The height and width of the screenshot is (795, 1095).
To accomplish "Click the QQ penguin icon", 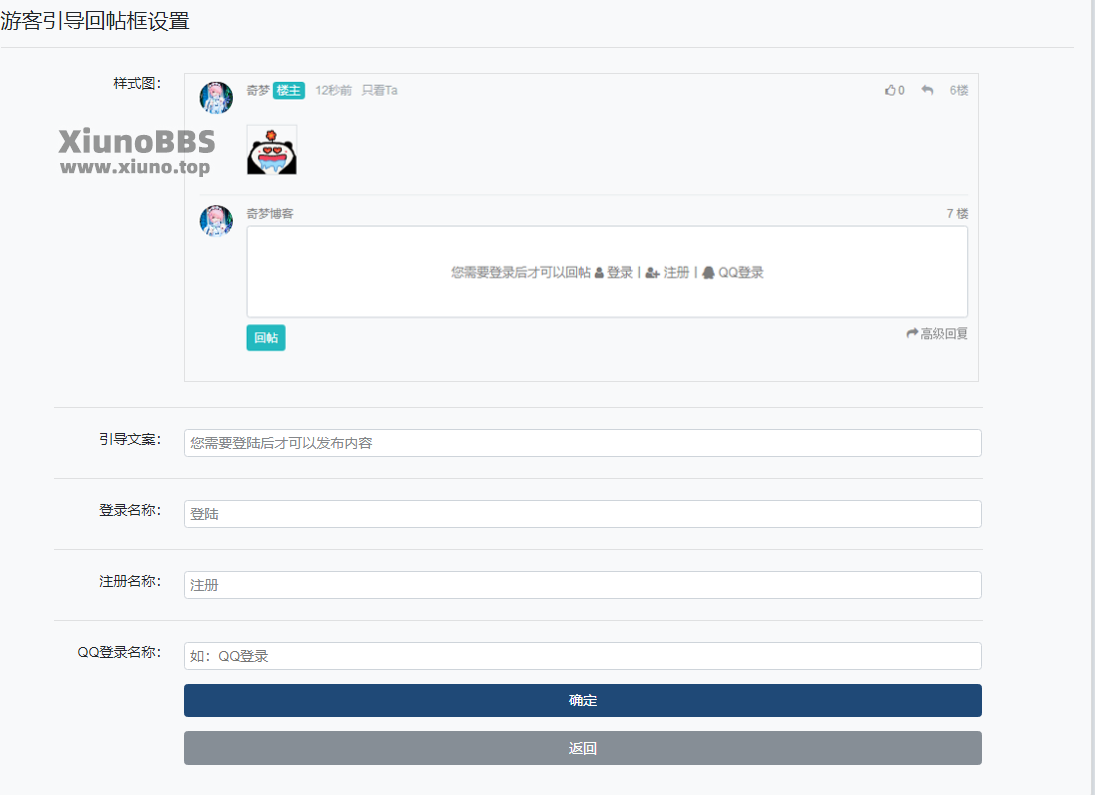I will click(x=708, y=272).
